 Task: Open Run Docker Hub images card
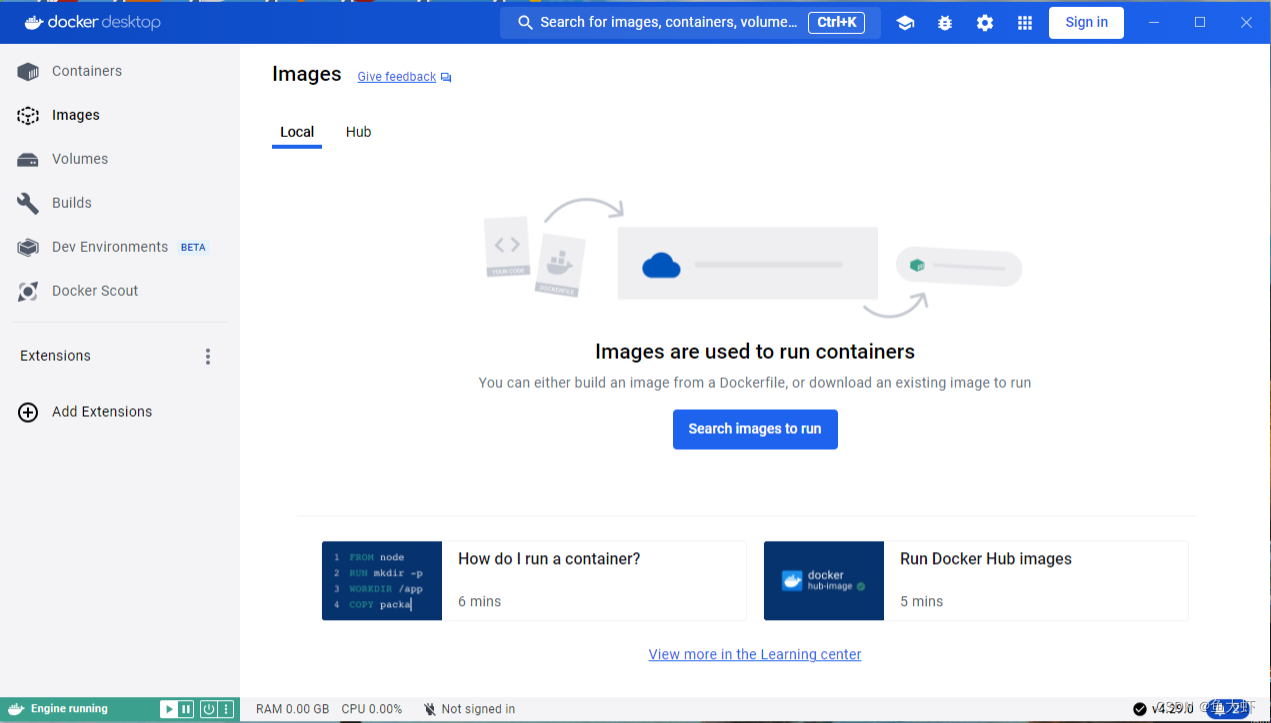[x=976, y=581]
